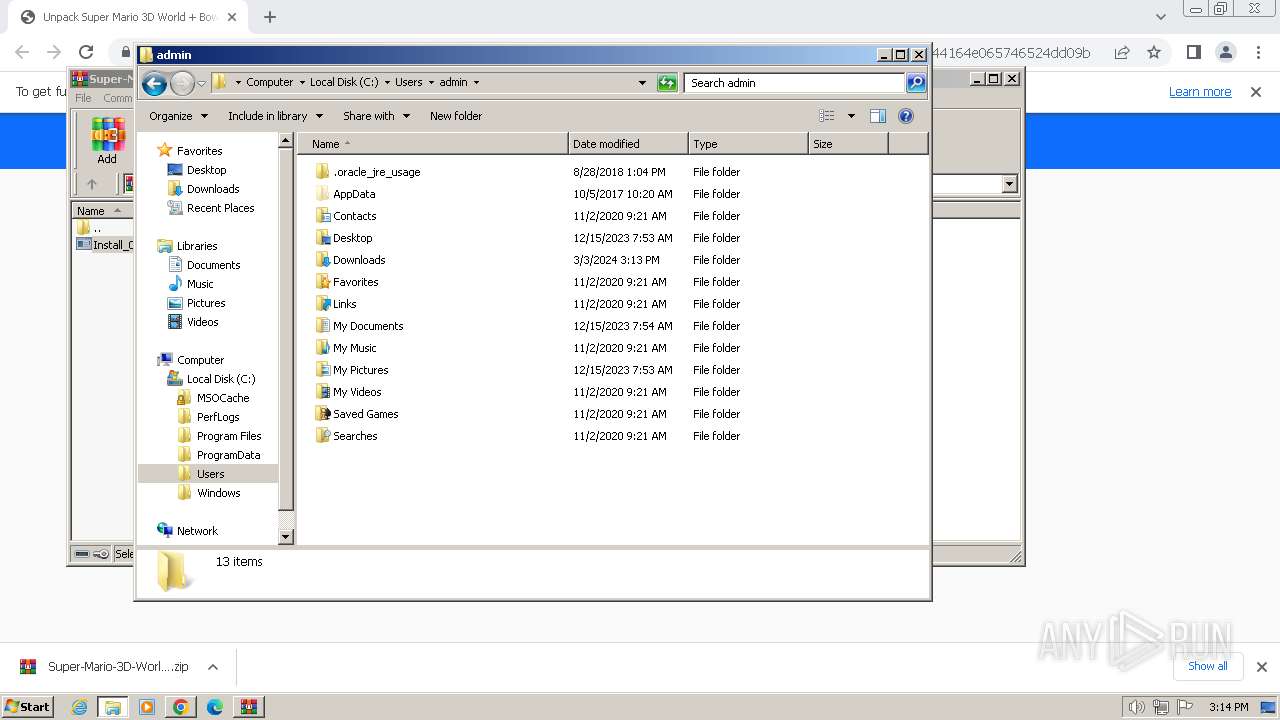Click Local Disk (C:) address segment

[x=344, y=83]
